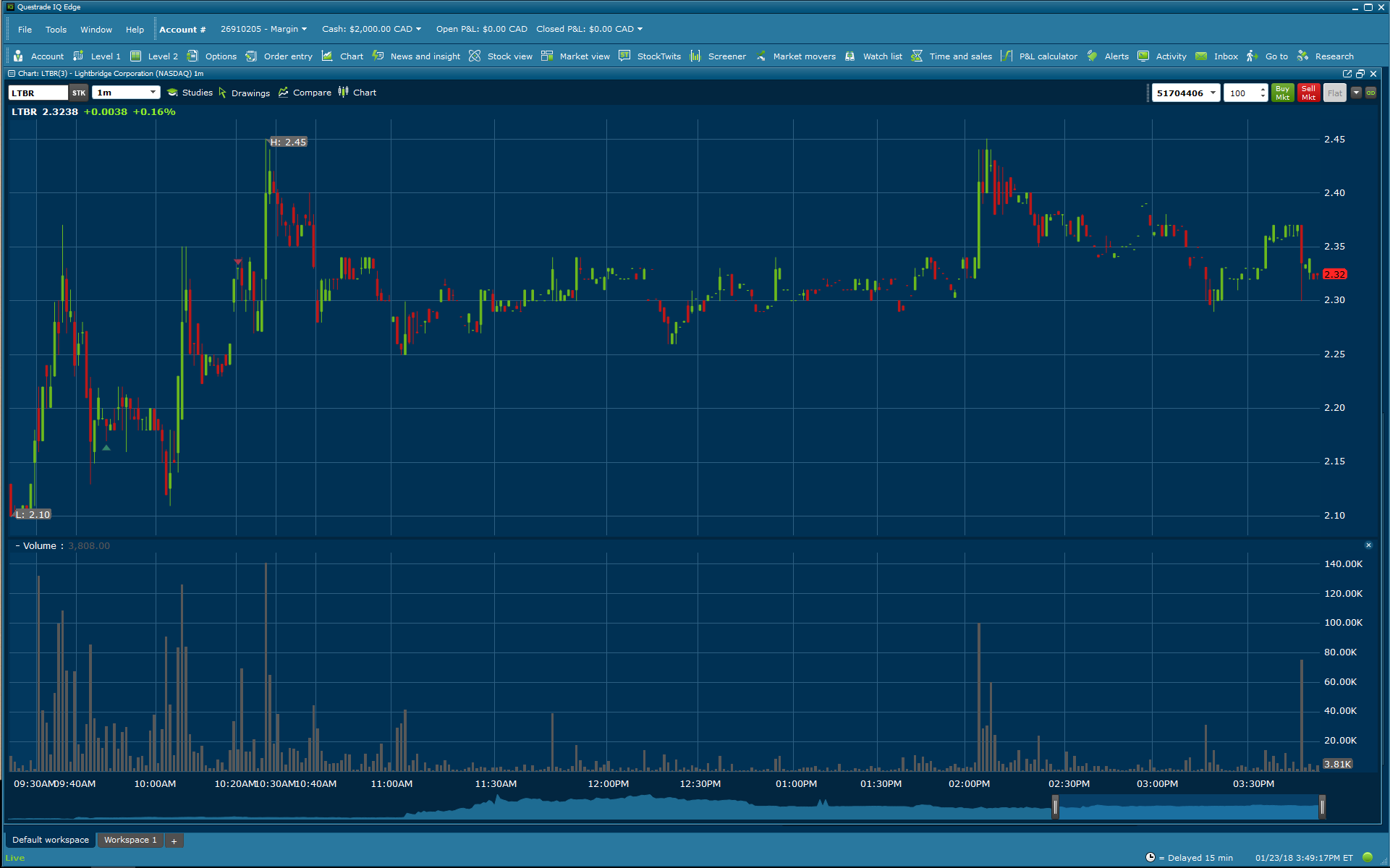Click the LTBR symbol input field
Image resolution: width=1390 pixels, height=868 pixels.
[x=38, y=93]
